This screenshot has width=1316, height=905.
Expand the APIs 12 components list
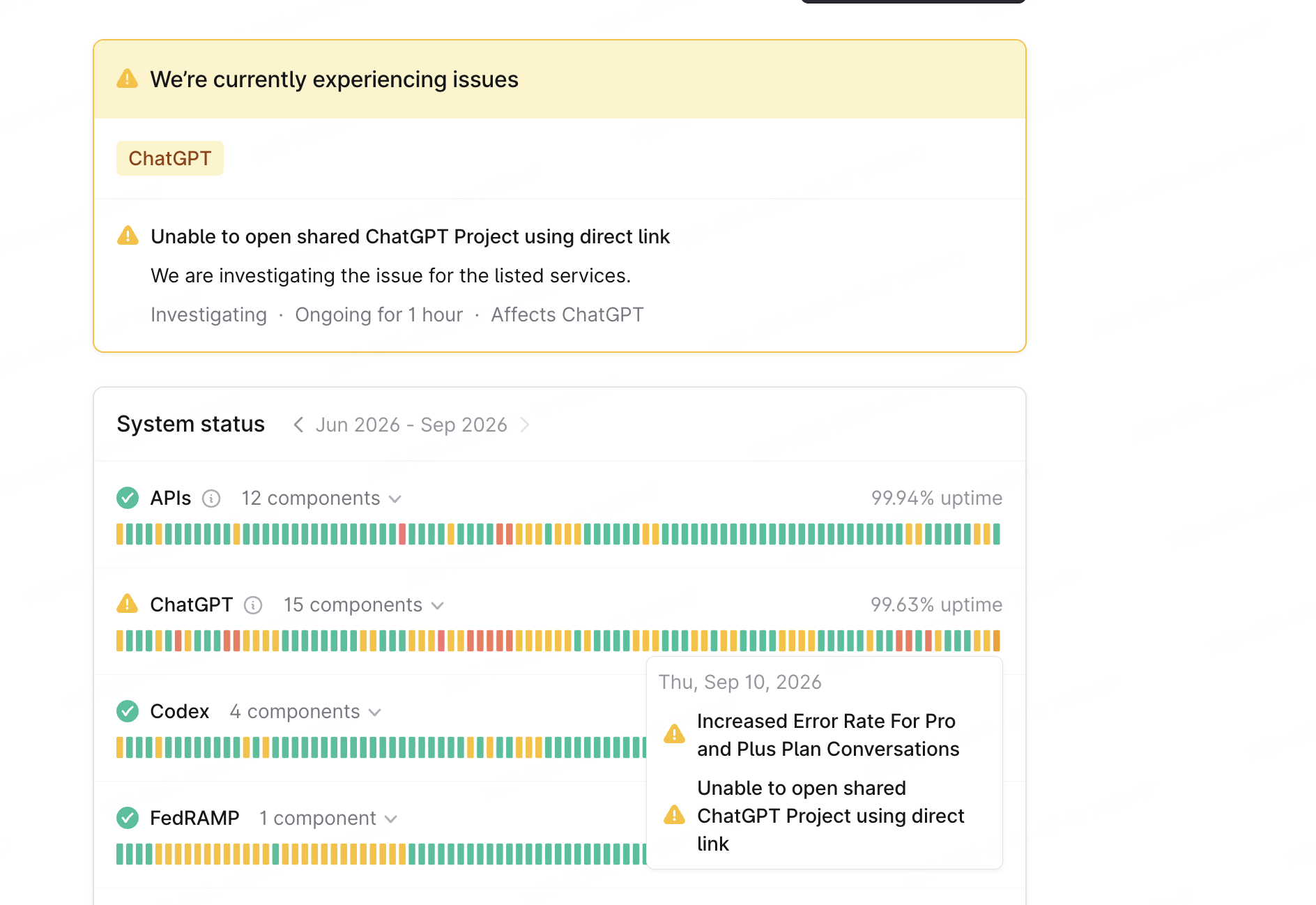tap(321, 499)
